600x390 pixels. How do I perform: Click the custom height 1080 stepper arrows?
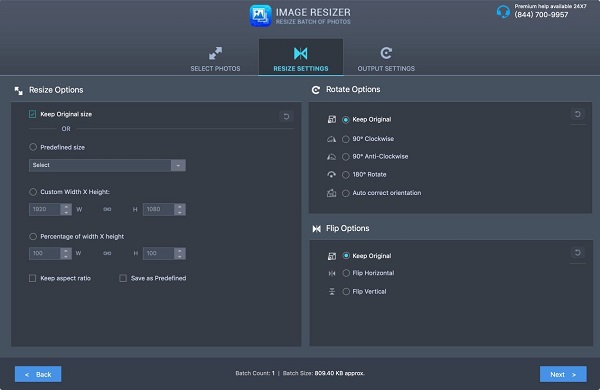[x=180, y=209]
